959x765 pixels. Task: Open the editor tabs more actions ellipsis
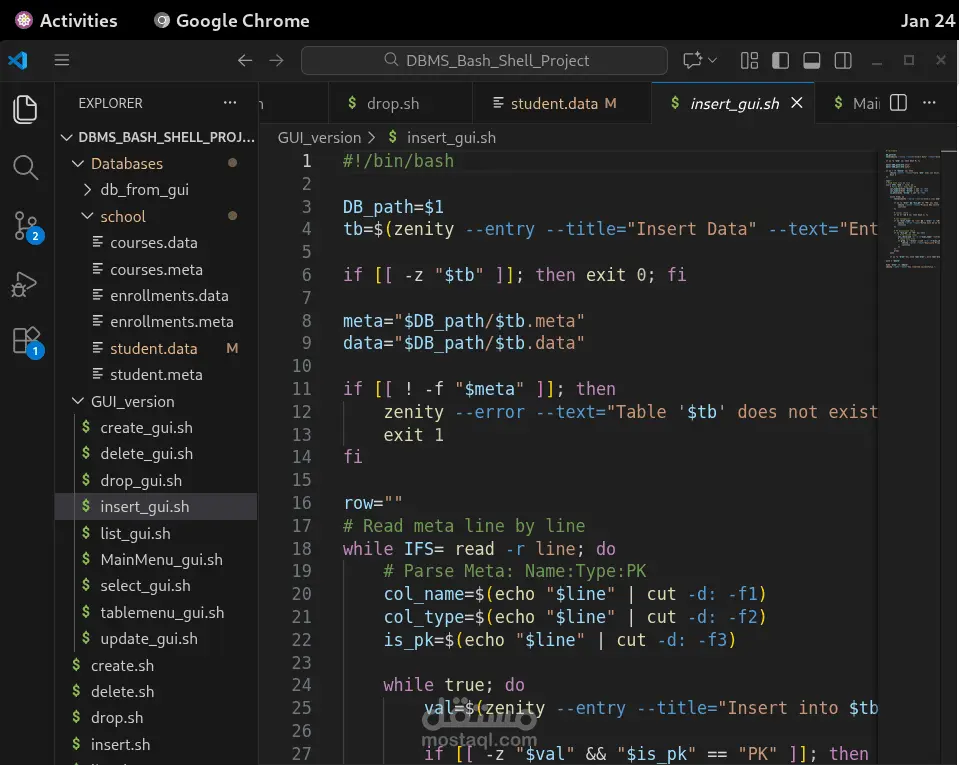pos(928,102)
